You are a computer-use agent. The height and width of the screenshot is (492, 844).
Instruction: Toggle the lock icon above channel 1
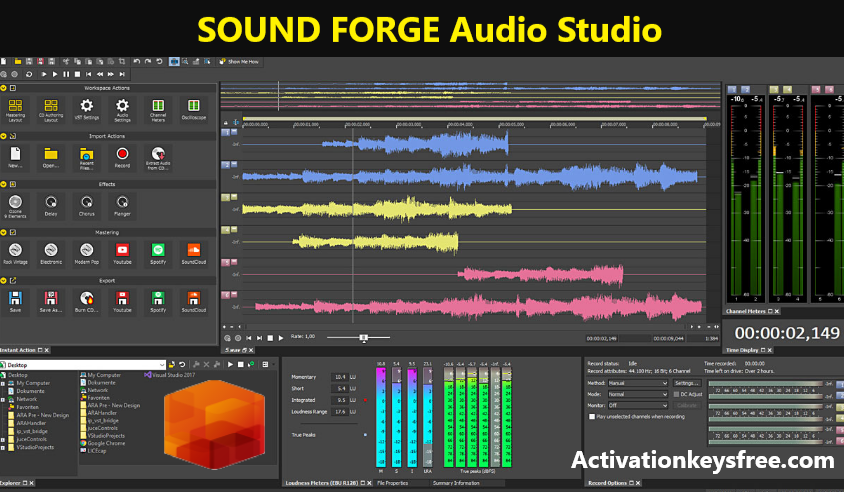click(x=226, y=123)
